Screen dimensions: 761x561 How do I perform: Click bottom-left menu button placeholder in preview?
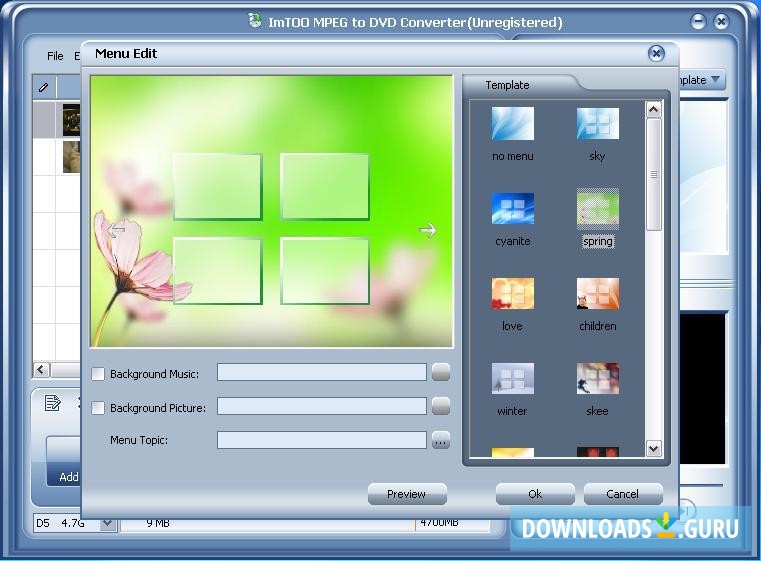[217, 271]
